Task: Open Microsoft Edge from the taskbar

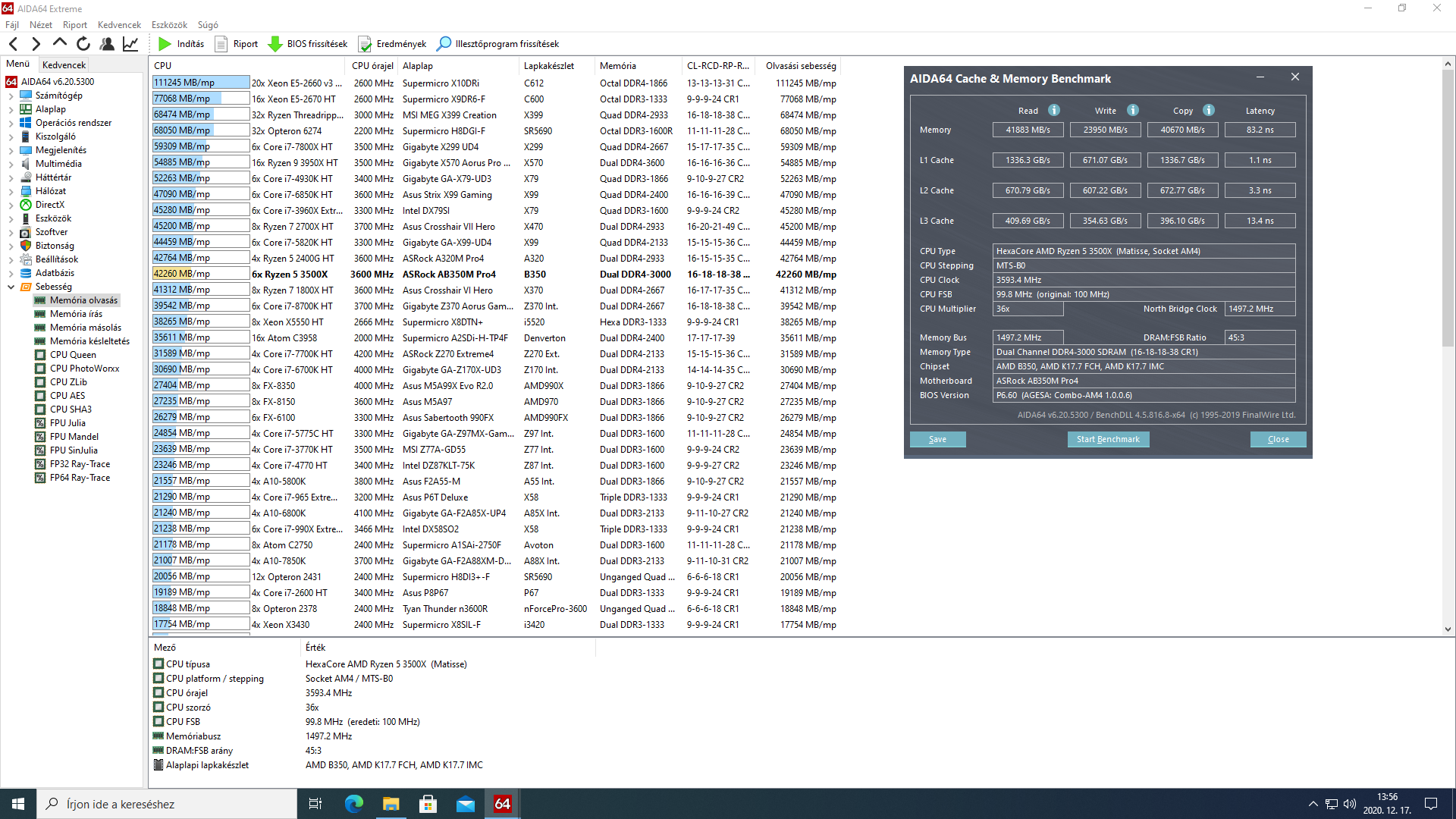Action: 354,804
